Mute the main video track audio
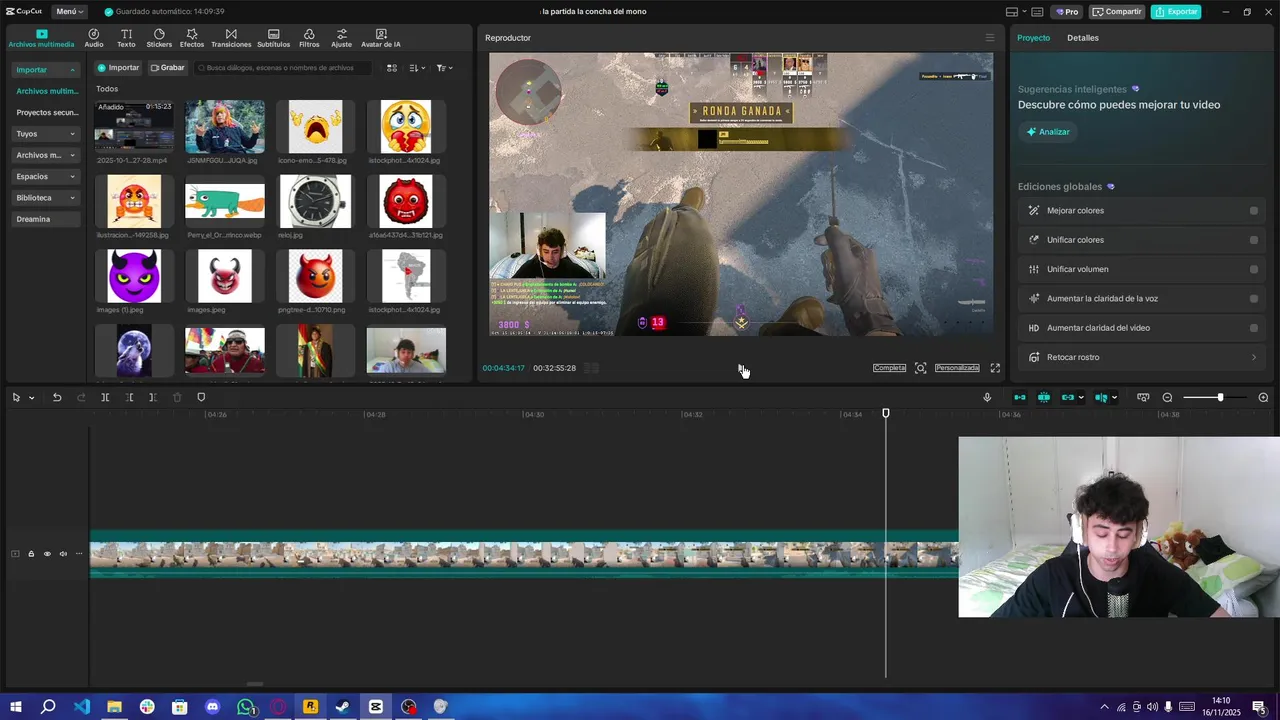This screenshot has height=720, width=1280. [x=63, y=554]
